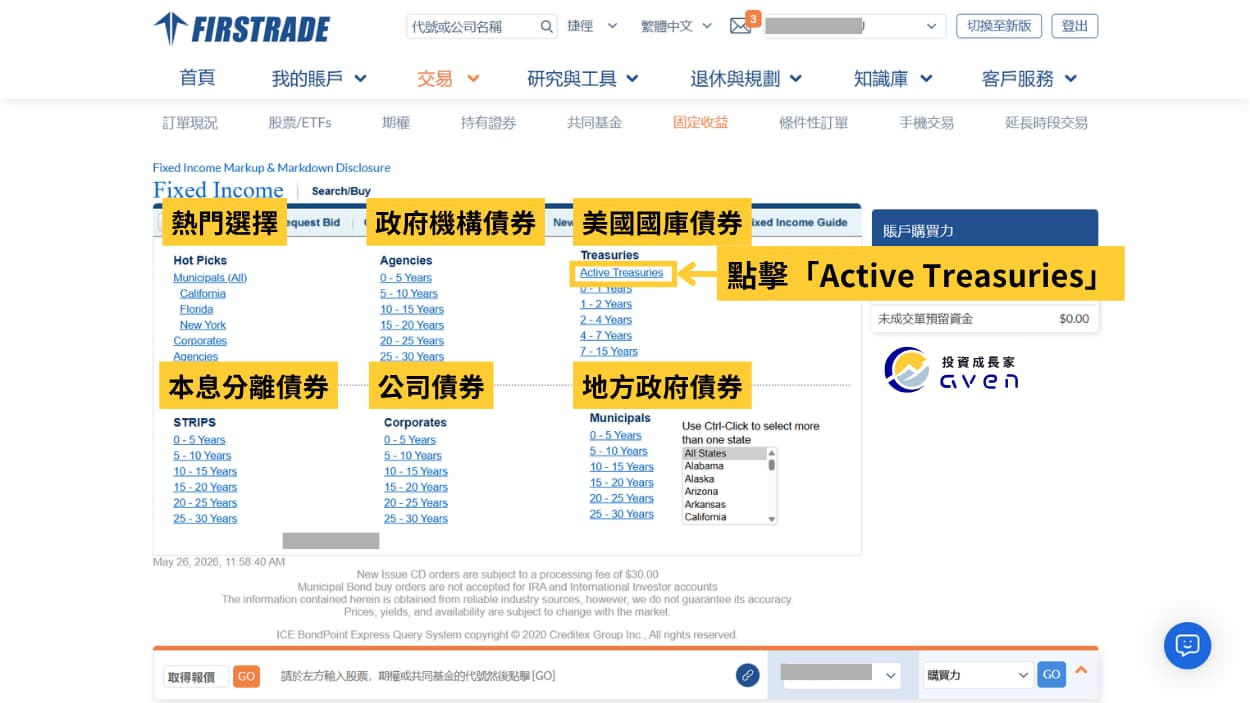Viewport: 1250px width, 703px height.
Task: Open the Corporates link under Hot Picks
Action: [x=200, y=341]
